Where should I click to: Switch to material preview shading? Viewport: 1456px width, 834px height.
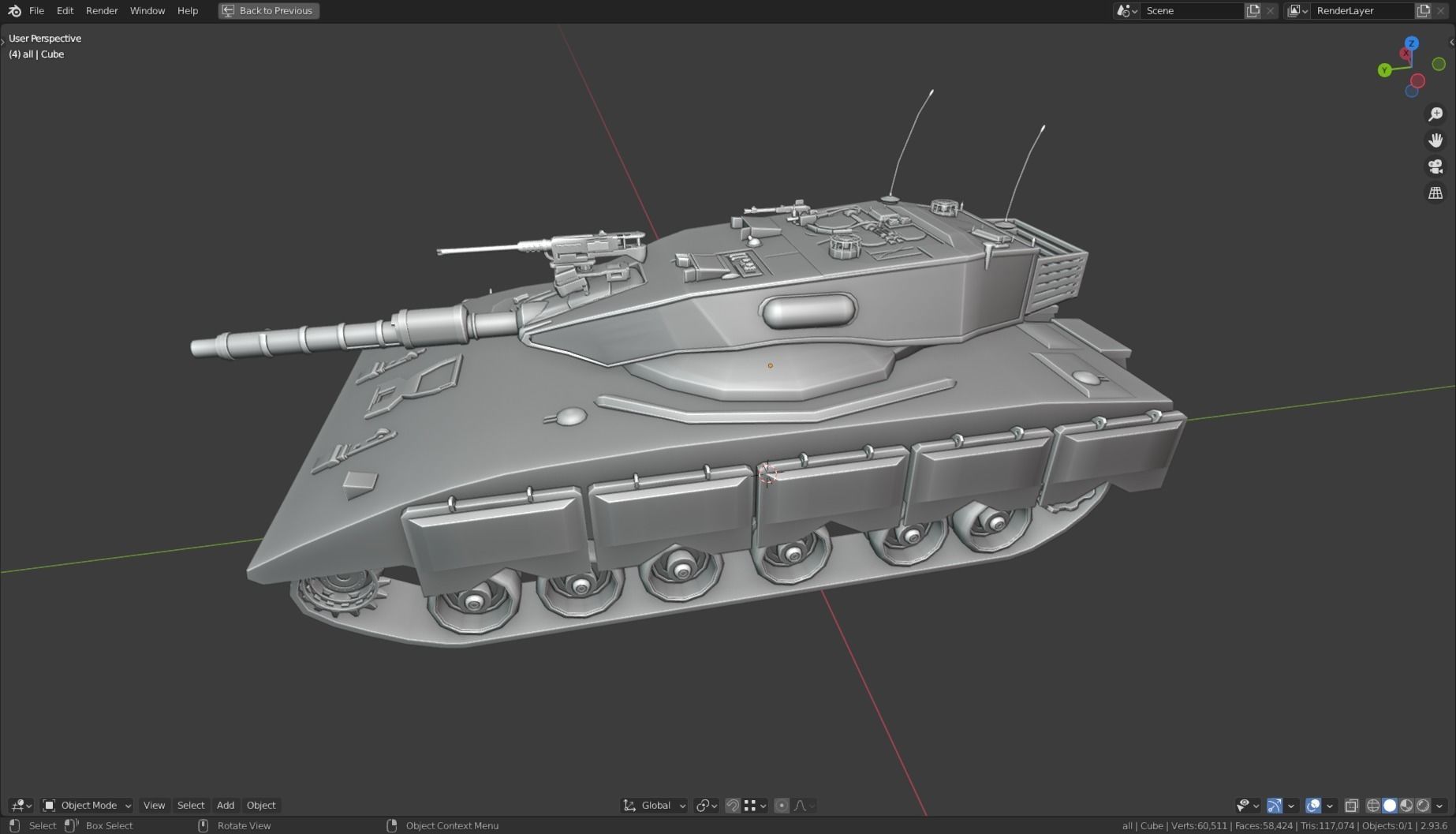tap(1406, 805)
